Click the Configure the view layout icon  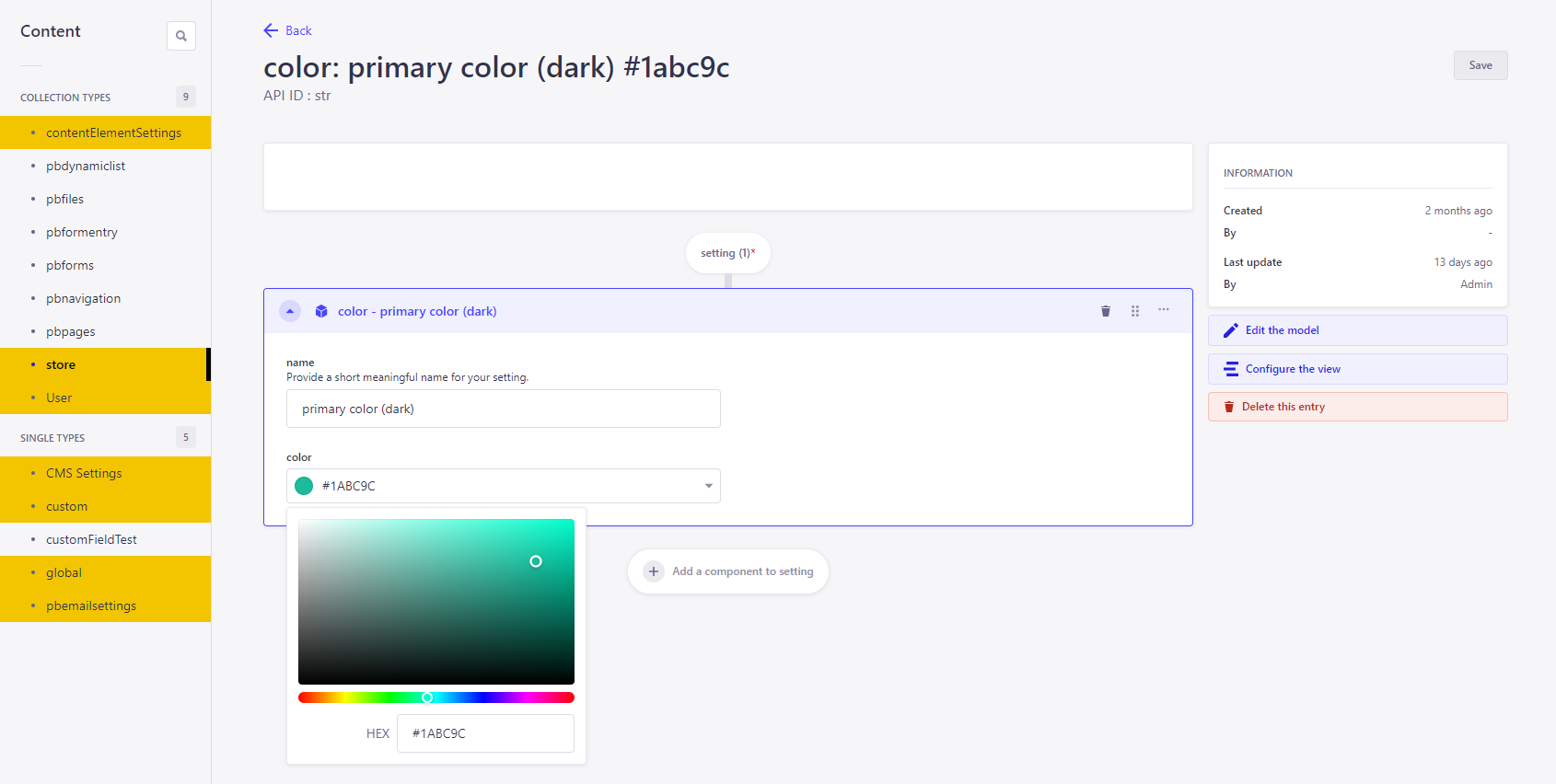click(x=1231, y=369)
